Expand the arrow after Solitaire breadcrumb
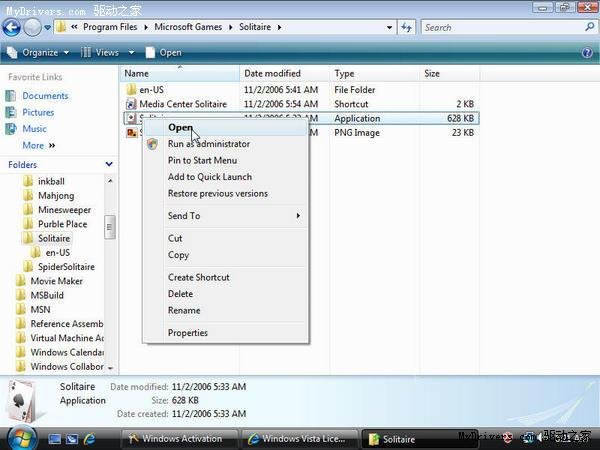 click(279, 28)
